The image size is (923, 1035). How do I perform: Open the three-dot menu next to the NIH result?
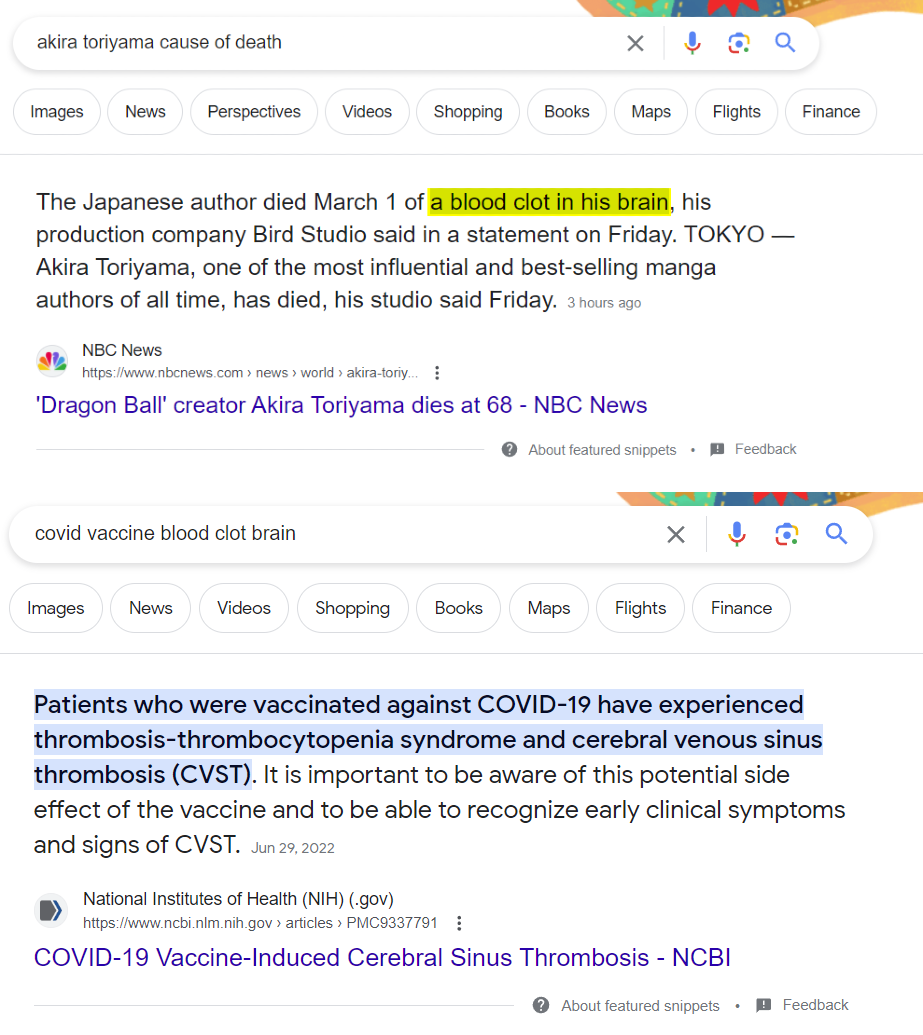coord(459,923)
